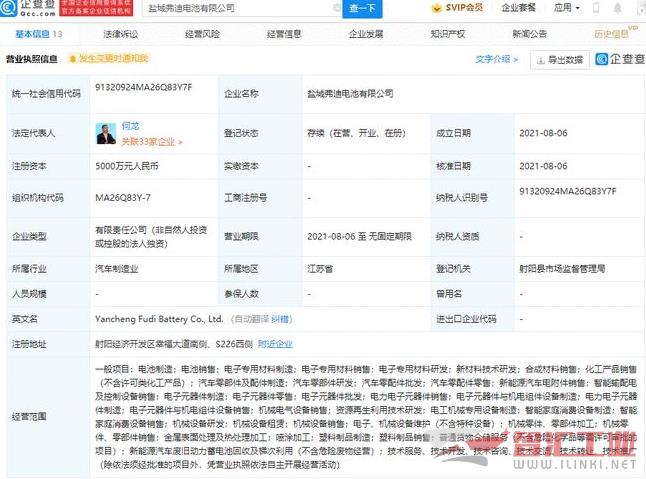
Task: Click the SVIP crown icon
Action: (x=436, y=8)
